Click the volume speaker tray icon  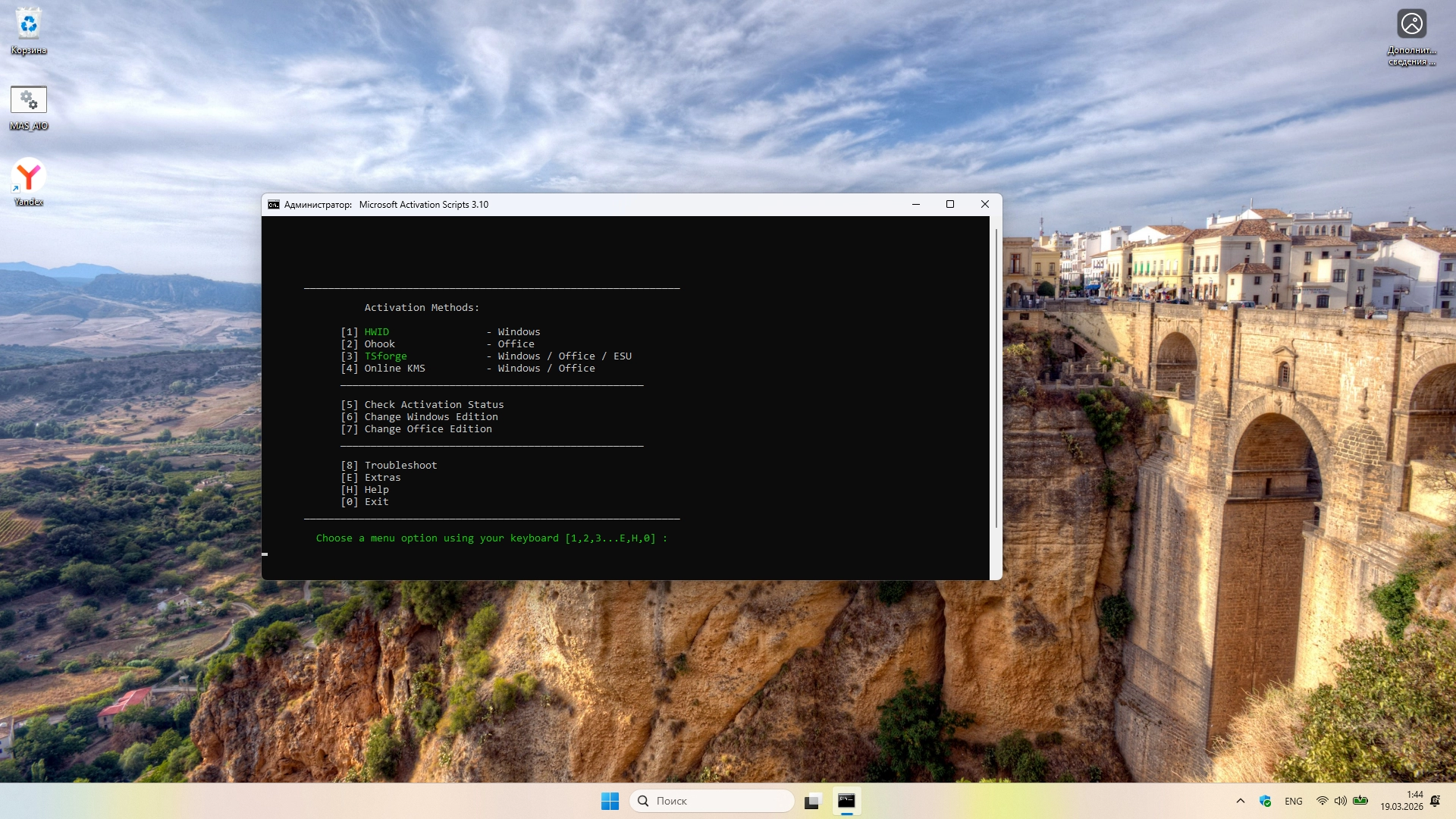pos(1340,801)
